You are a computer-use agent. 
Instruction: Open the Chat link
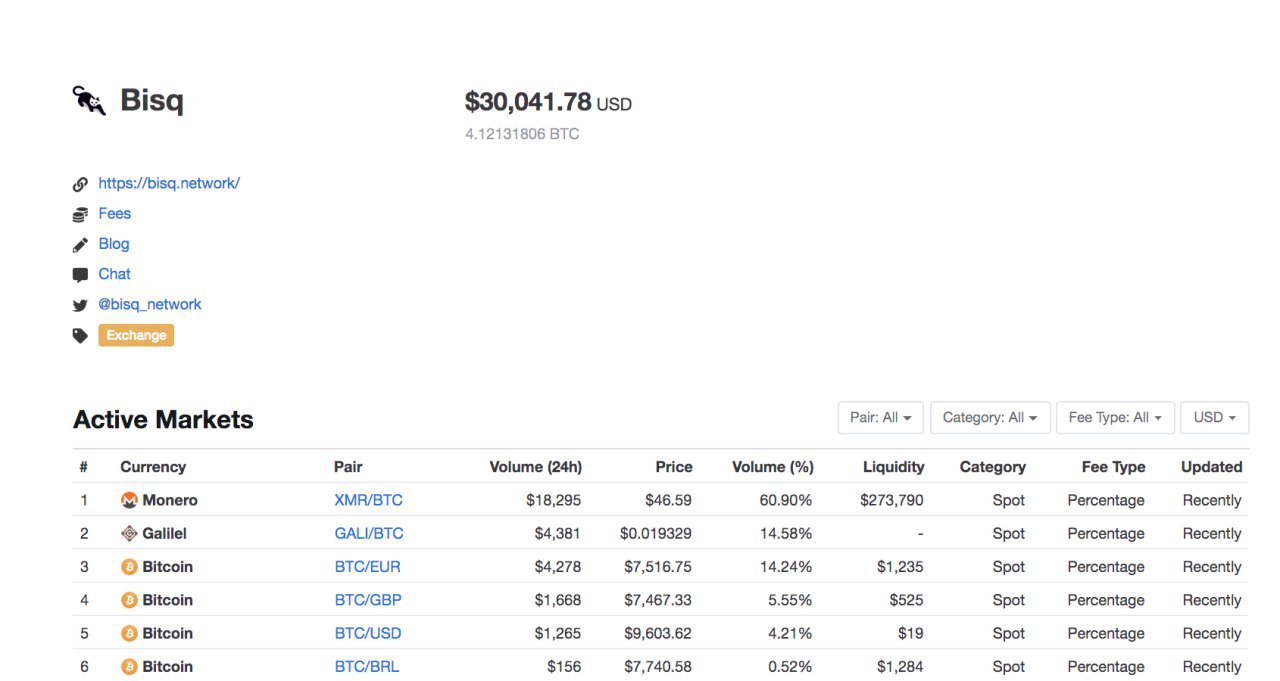click(115, 273)
